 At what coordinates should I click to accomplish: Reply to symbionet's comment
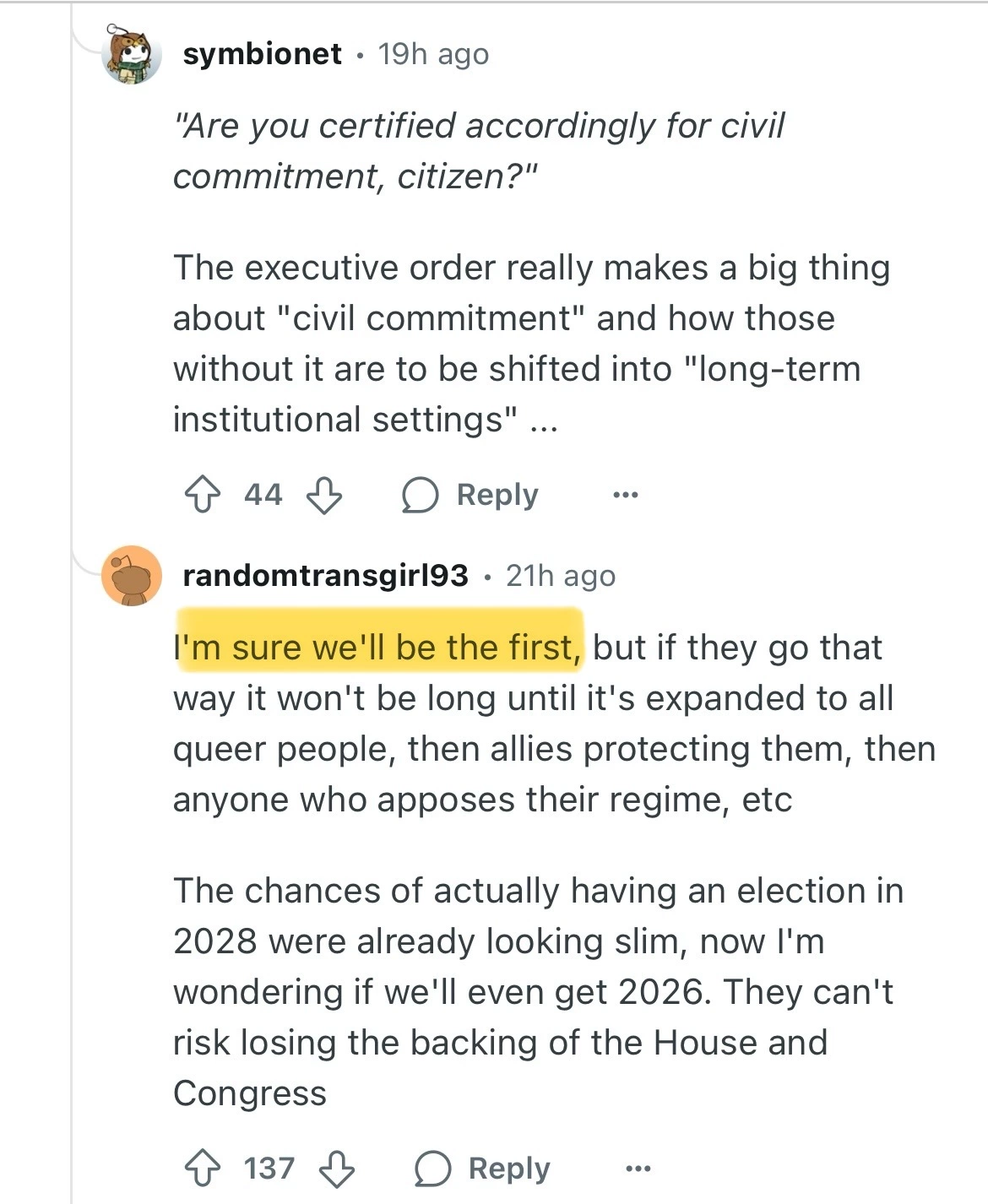coord(470,495)
